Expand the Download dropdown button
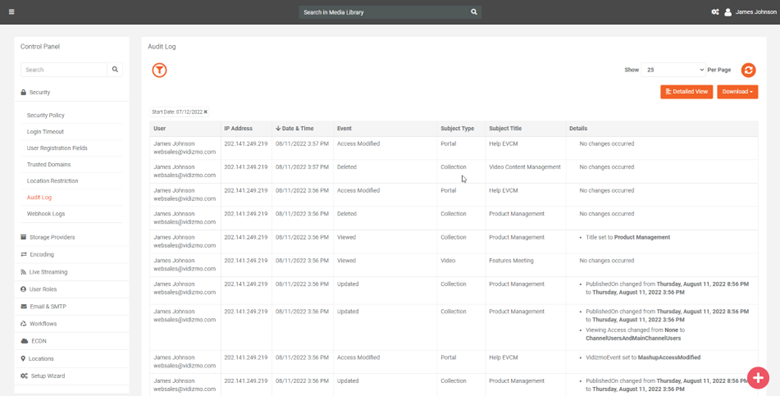The height and width of the screenshot is (396, 780). point(737,92)
